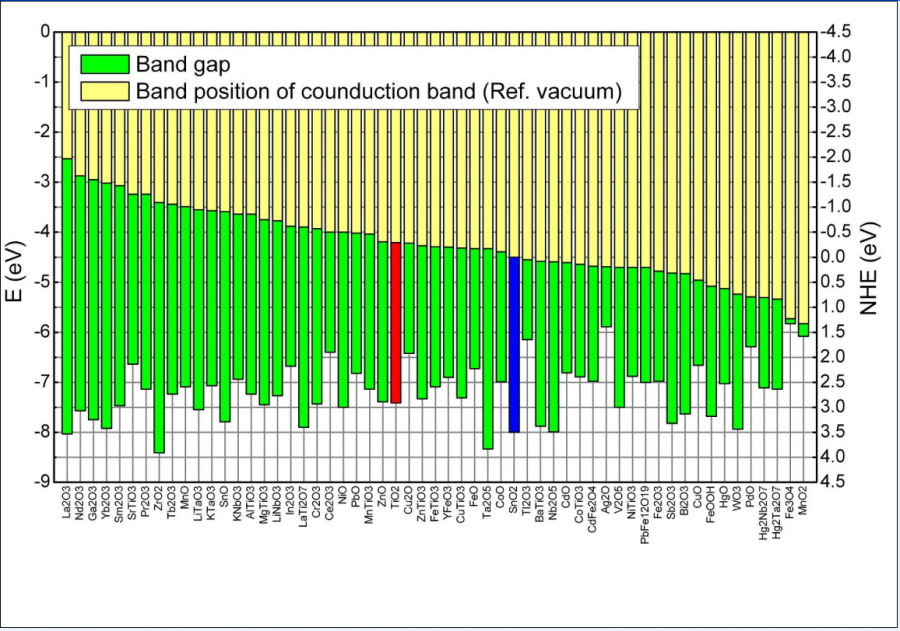Select the blue SnO2 bar

click(514, 344)
